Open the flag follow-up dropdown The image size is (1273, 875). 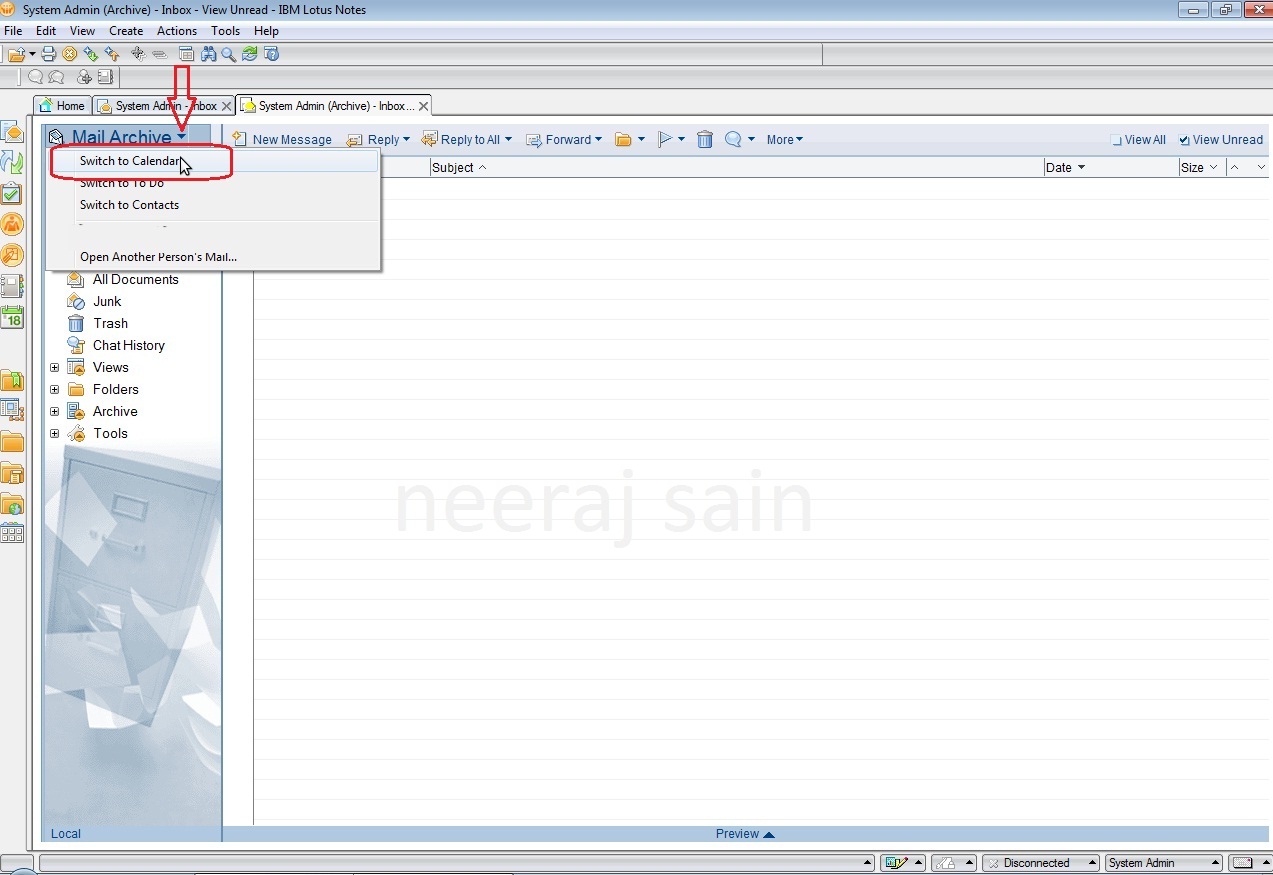pos(681,140)
